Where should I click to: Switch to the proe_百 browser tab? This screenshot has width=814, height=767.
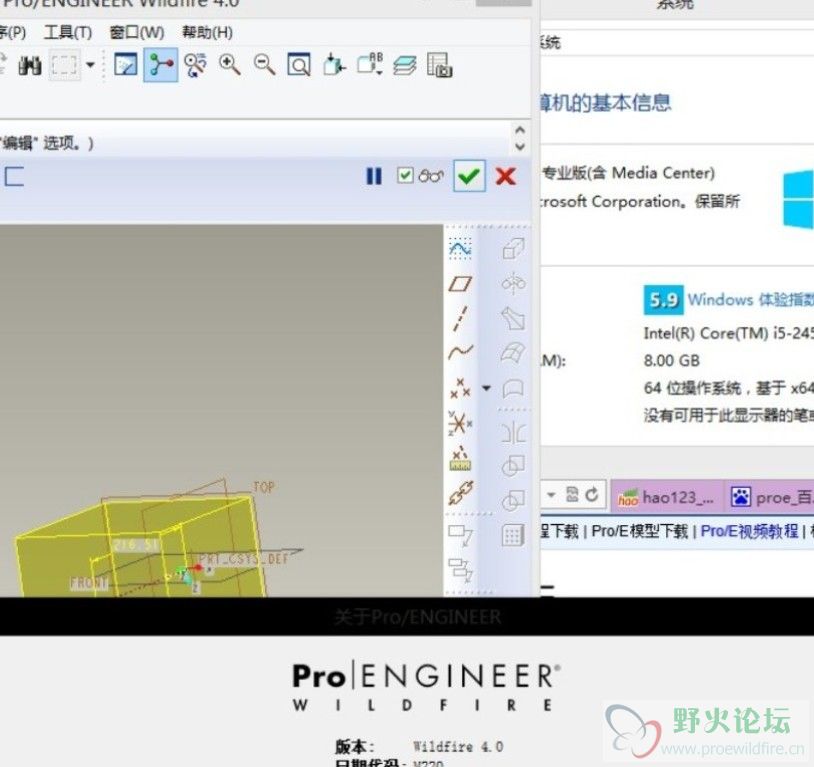click(x=769, y=497)
